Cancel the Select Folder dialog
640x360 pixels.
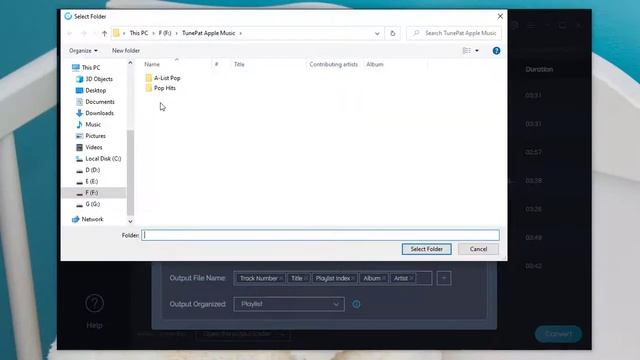pyautogui.click(x=478, y=249)
